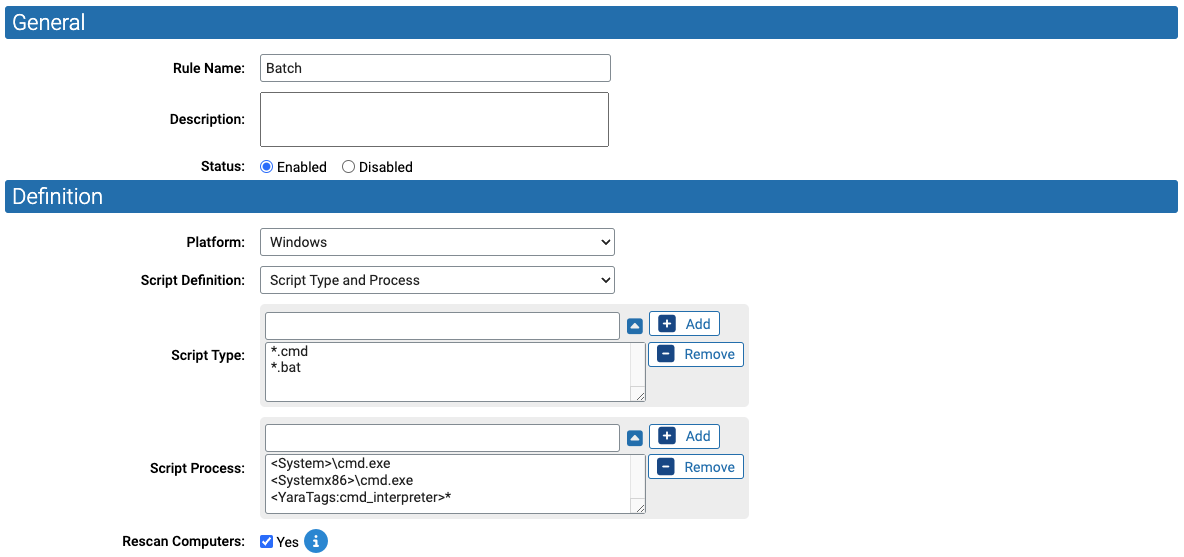Click minus icon to remove Script Type
This screenshot has width=1184, height=557.
[665, 354]
